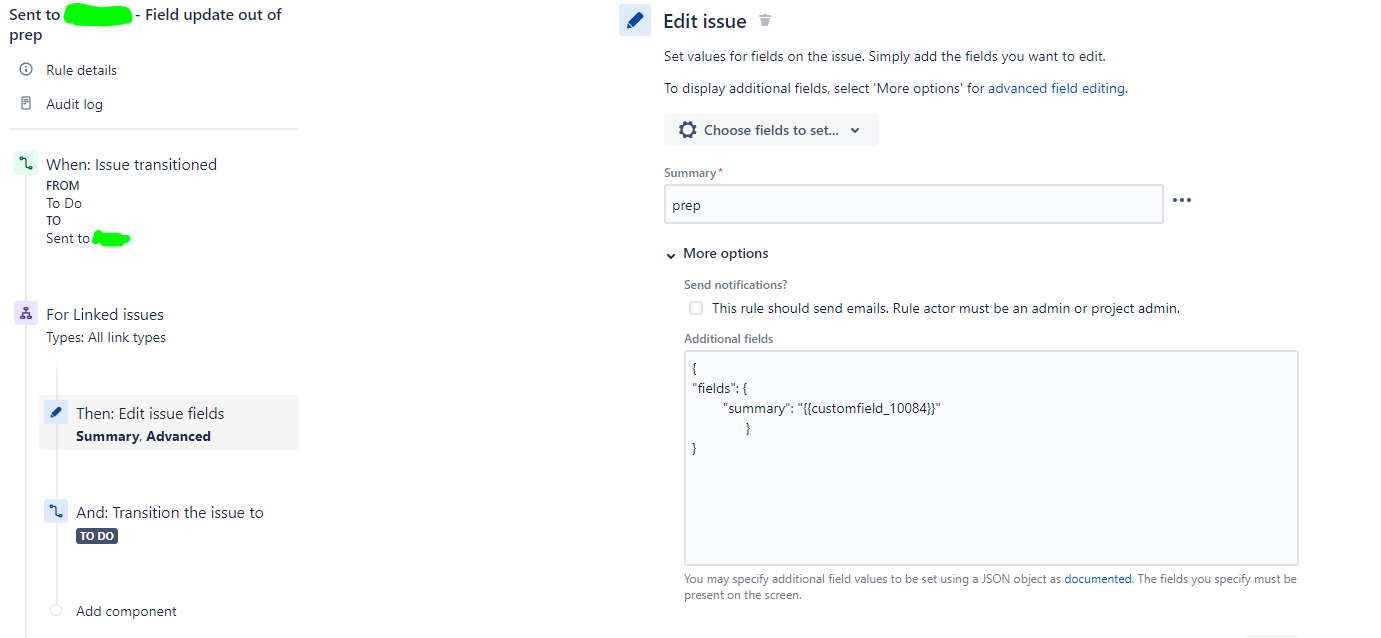Enable the send emails checkbox
The width and height of the screenshot is (1381, 638).
click(695, 308)
